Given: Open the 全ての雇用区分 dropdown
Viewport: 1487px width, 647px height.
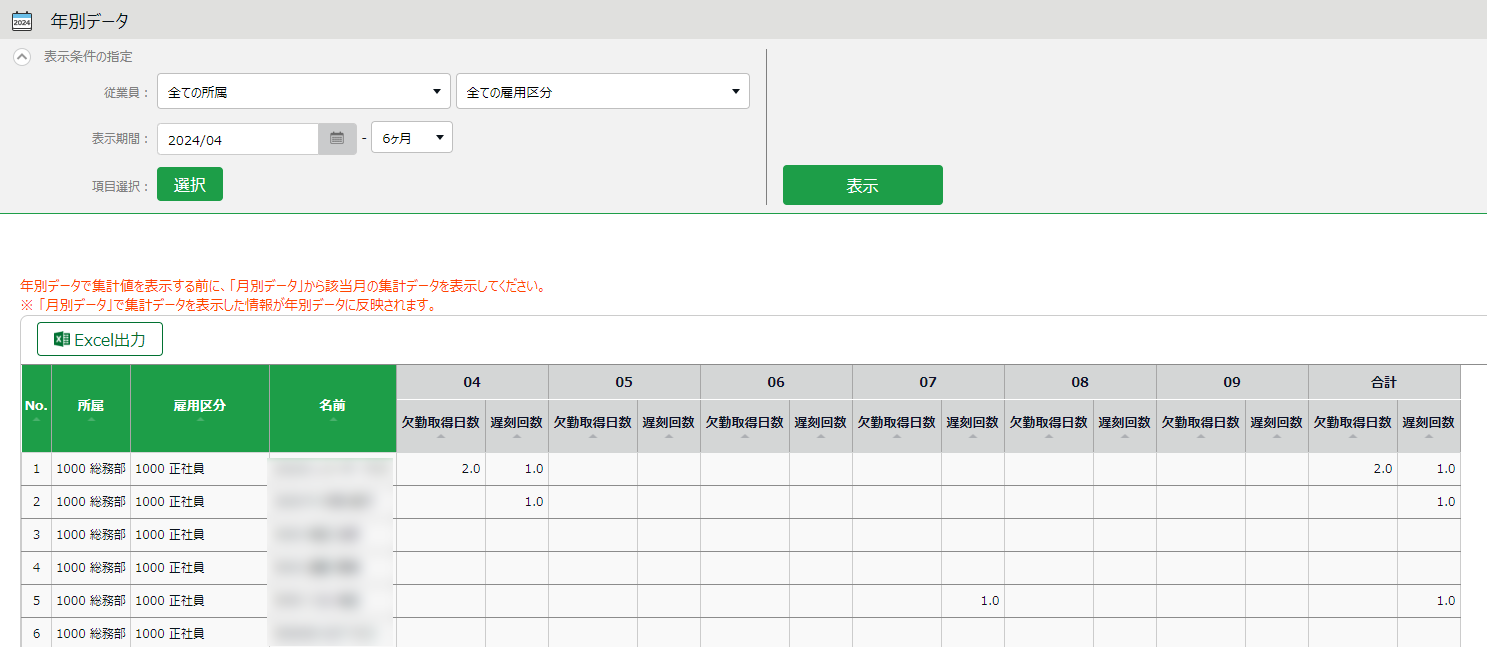Looking at the screenshot, I should point(602,91).
